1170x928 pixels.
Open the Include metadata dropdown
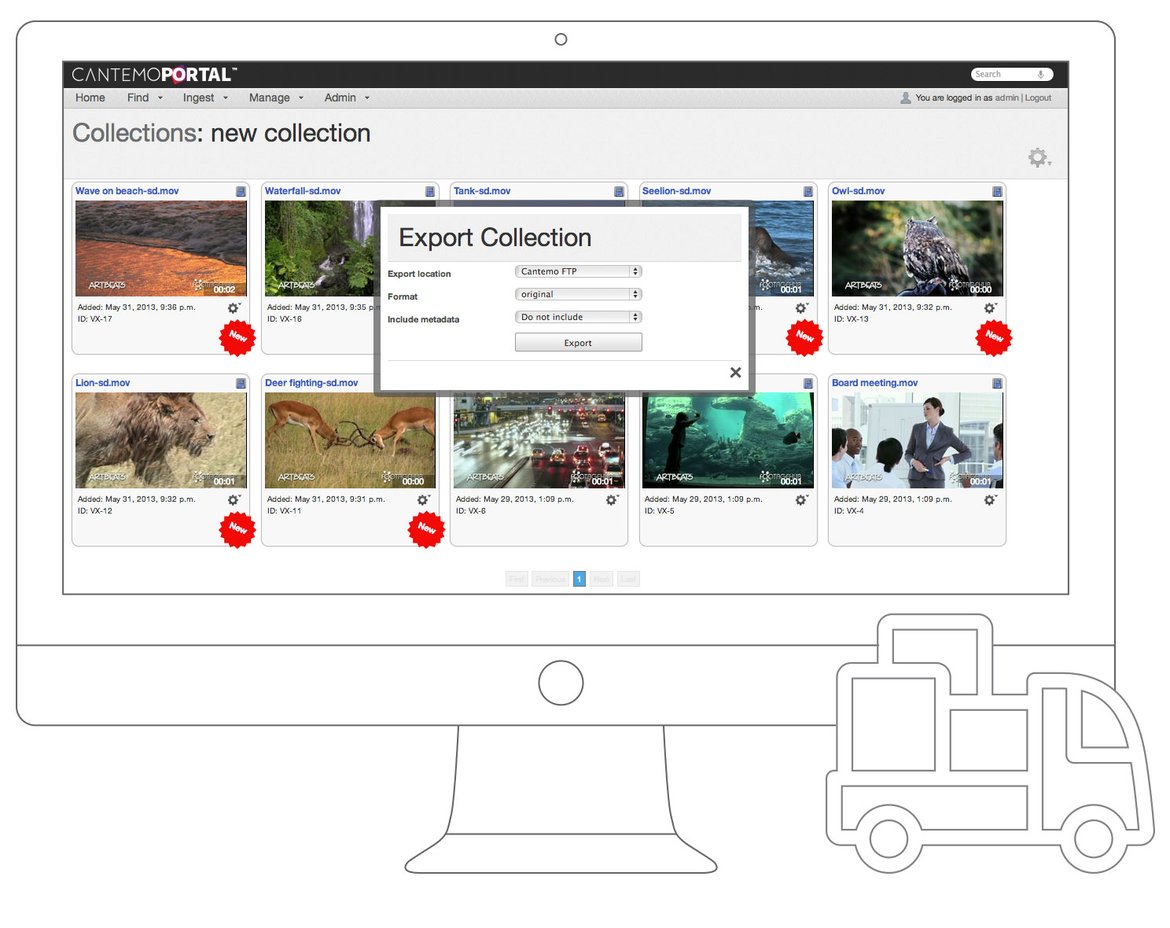(578, 317)
